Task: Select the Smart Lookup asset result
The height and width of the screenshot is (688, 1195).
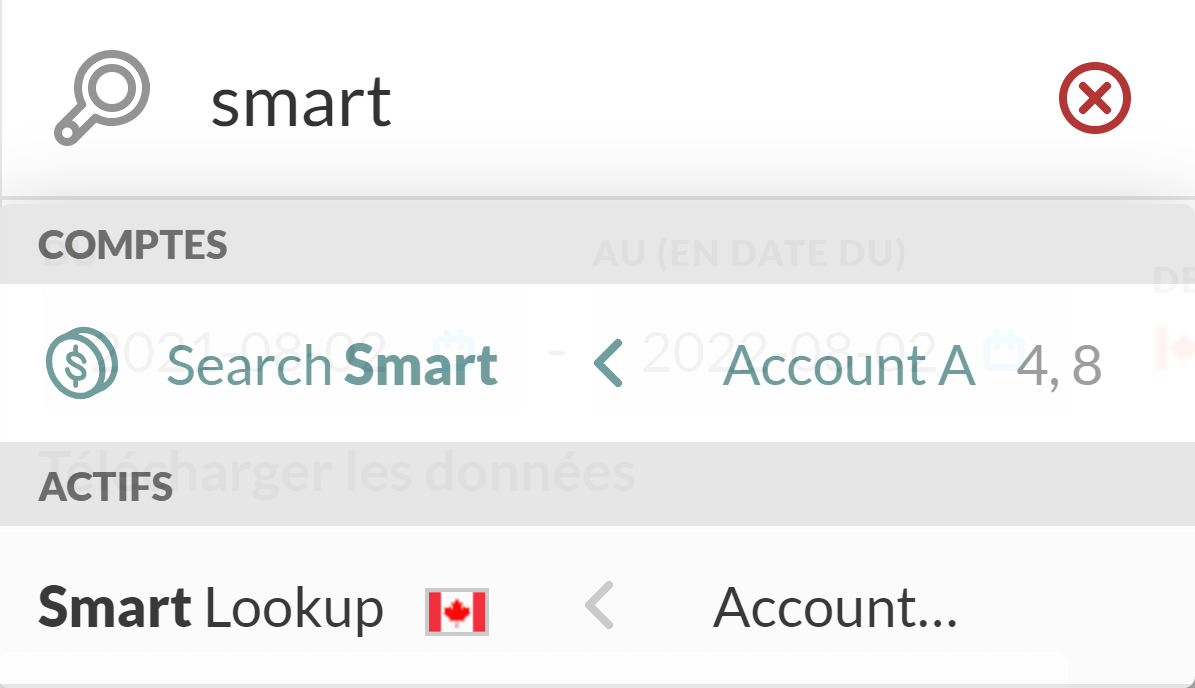Action: pyautogui.click(x=211, y=608)
